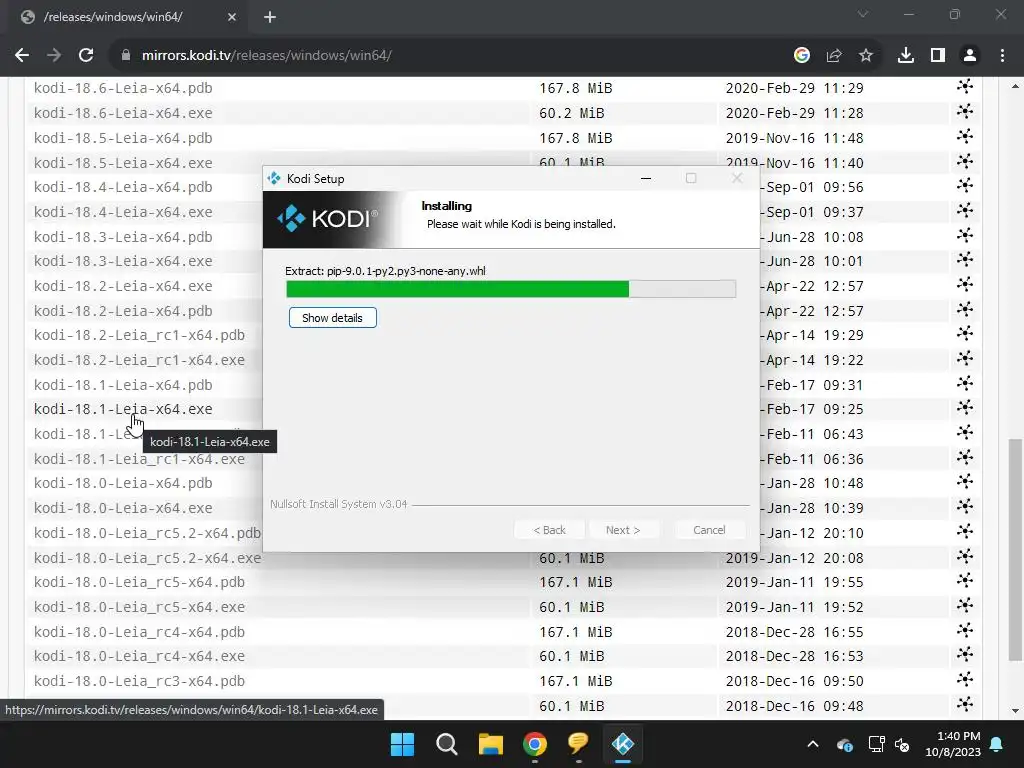This screenshot has width=1024, height=768.
Task: Click Cancel in Kodi Setup
Action: point(709,530)
